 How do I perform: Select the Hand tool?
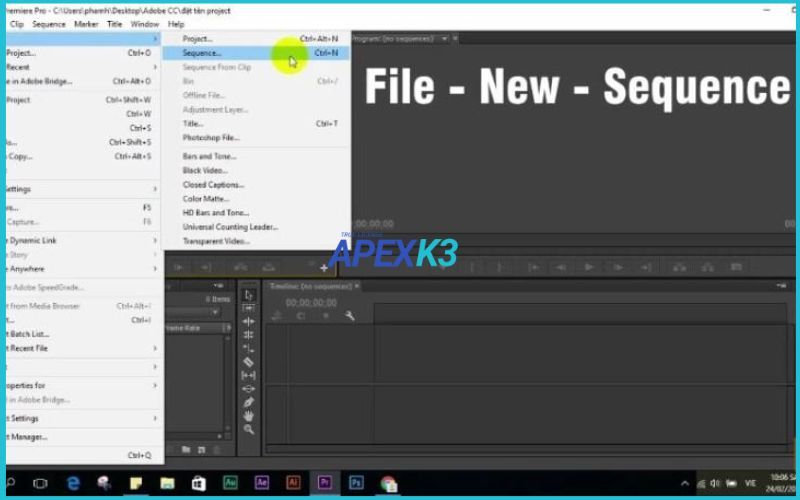[x=249, y=416]
